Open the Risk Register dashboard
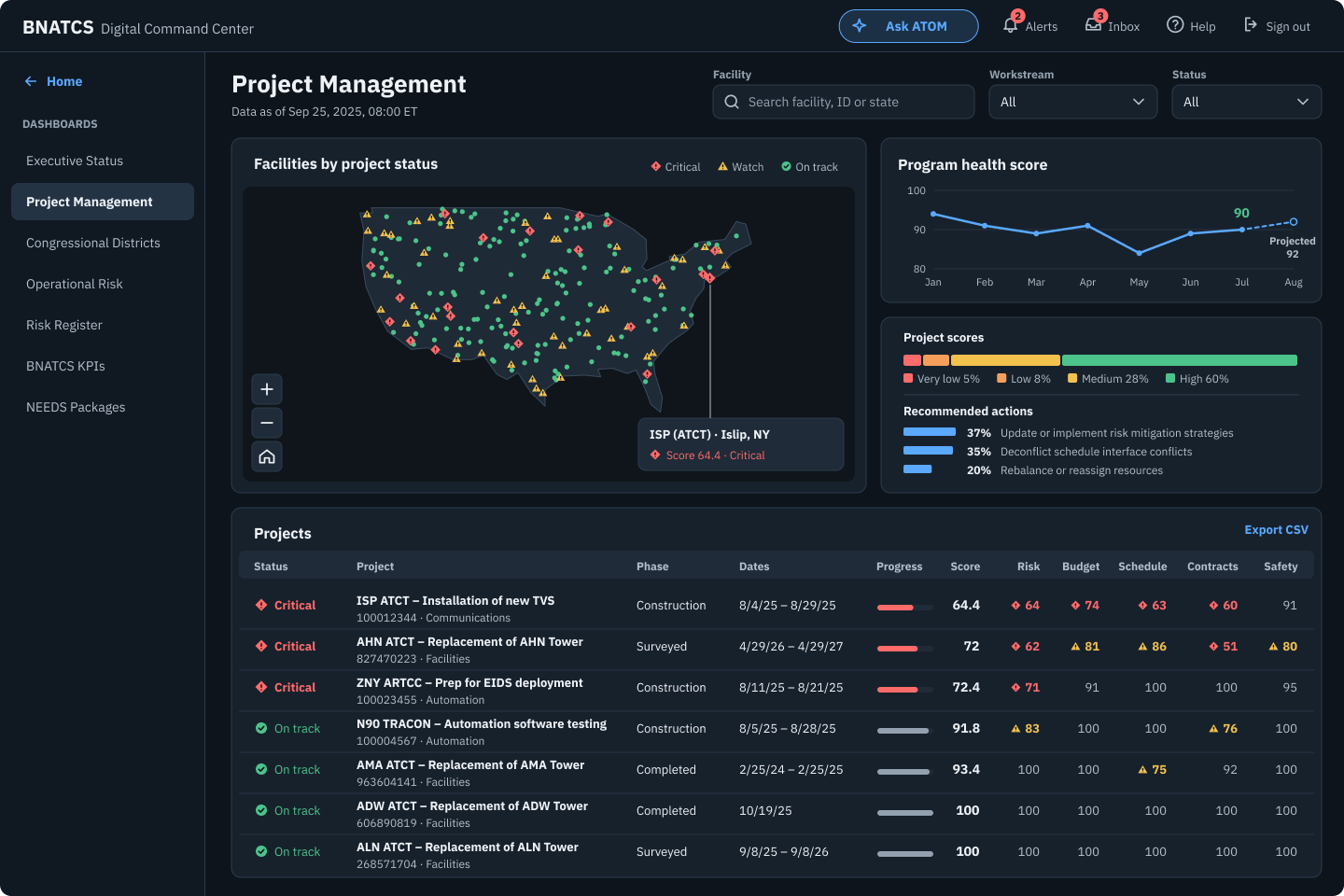Viewport: 1344px width, 896px height. click(x=103, y=325)
